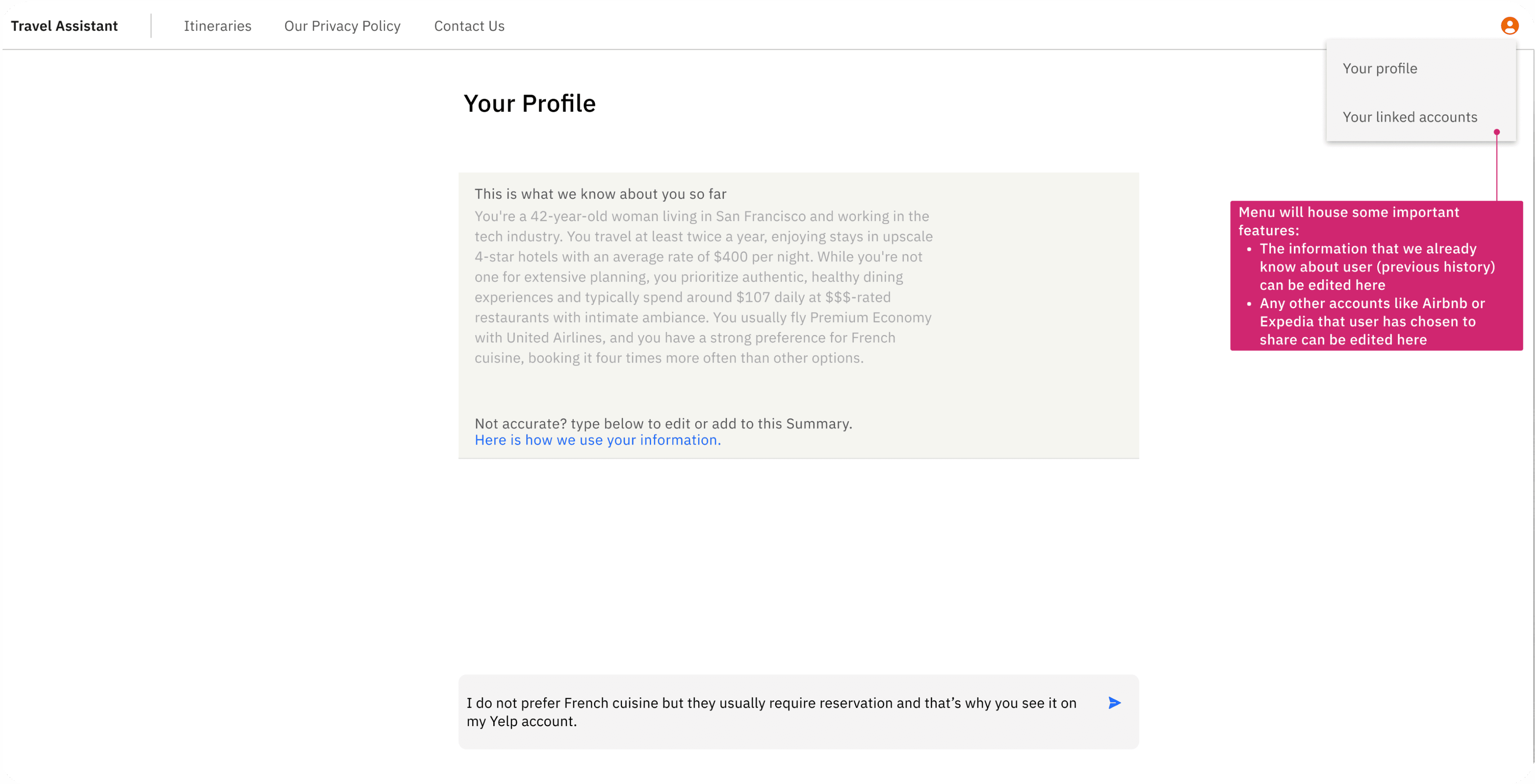The height and width of the screenshot is (784, 1535).
Task: Click 'Not accurate? type below' instruction text
Action: [x=663, y=424]
